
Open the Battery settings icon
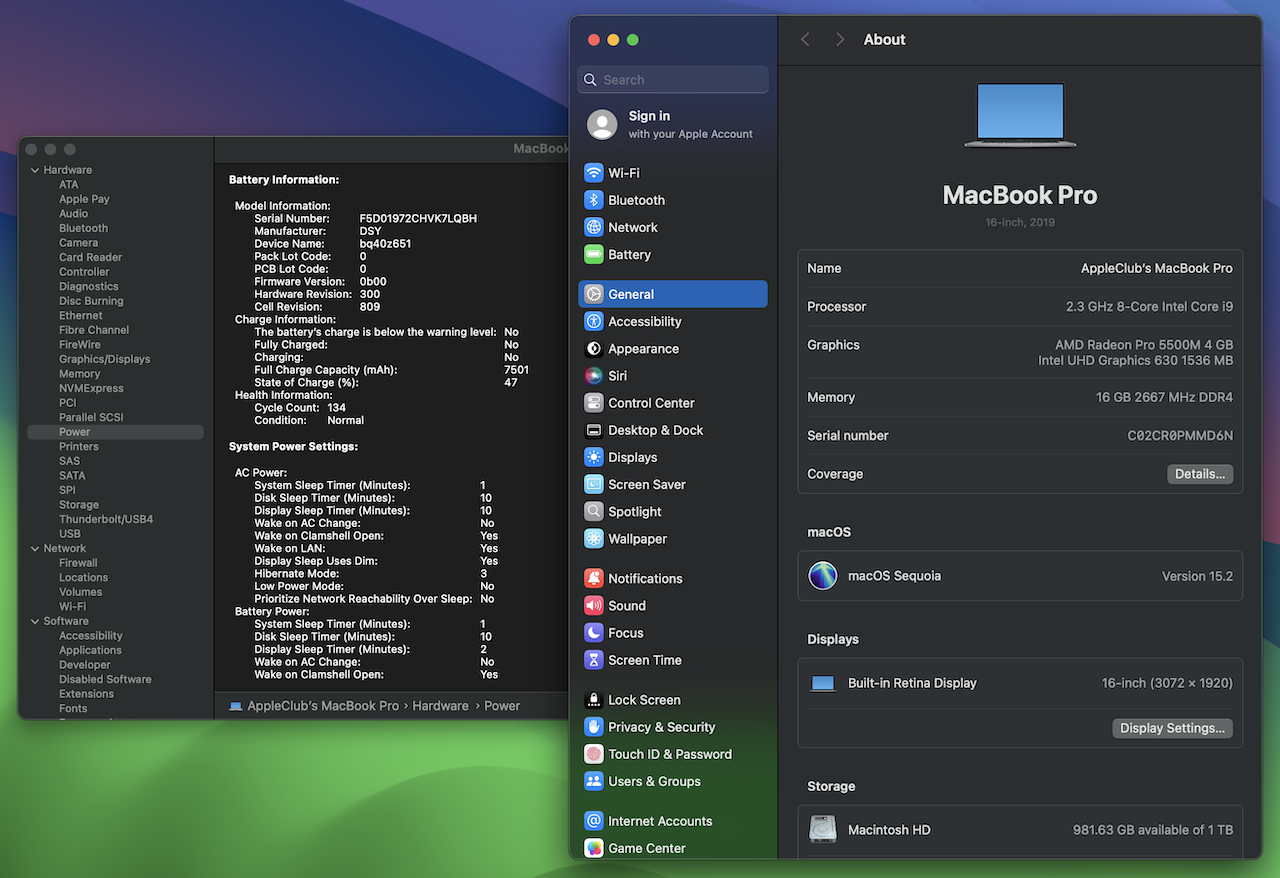tap(594, 254)
